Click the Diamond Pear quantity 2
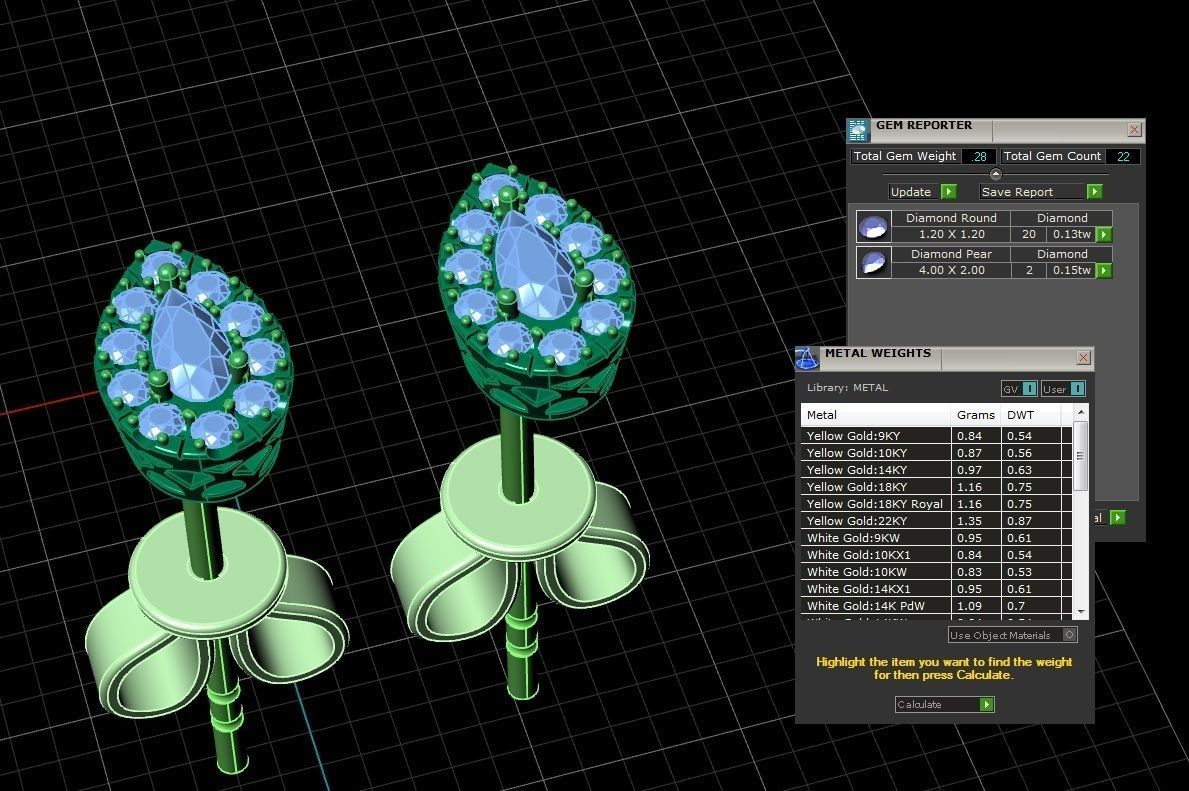 [1028, 270]
